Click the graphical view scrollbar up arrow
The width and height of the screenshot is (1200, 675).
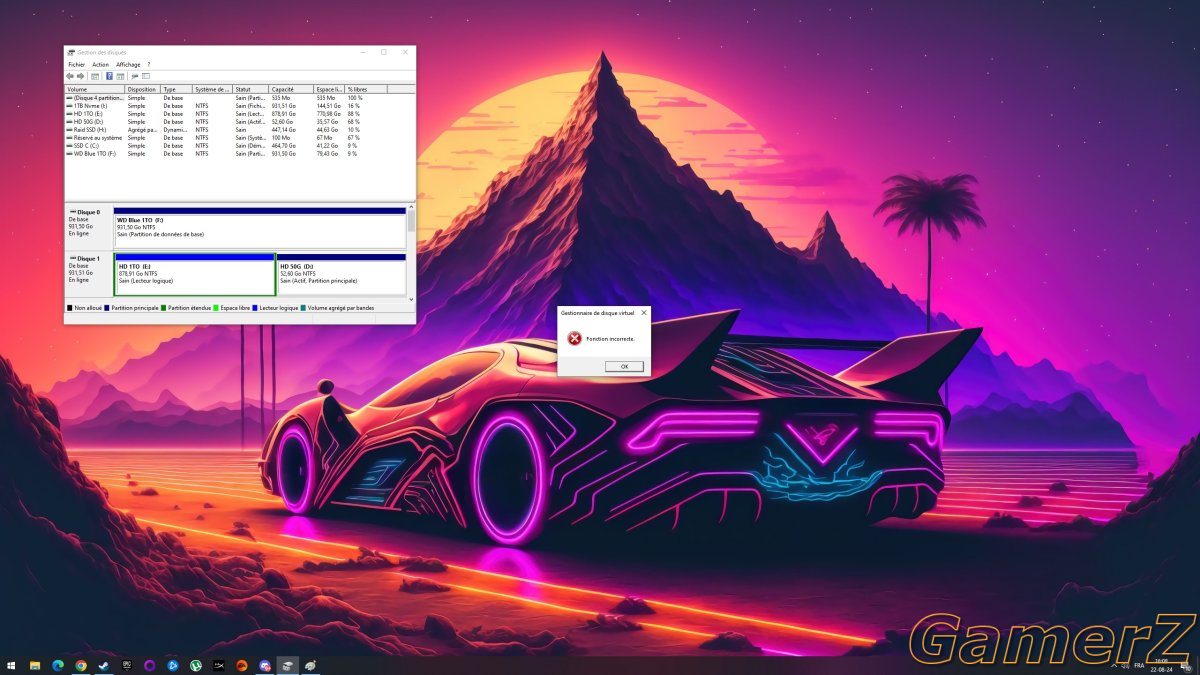click(x=411, y=207)
